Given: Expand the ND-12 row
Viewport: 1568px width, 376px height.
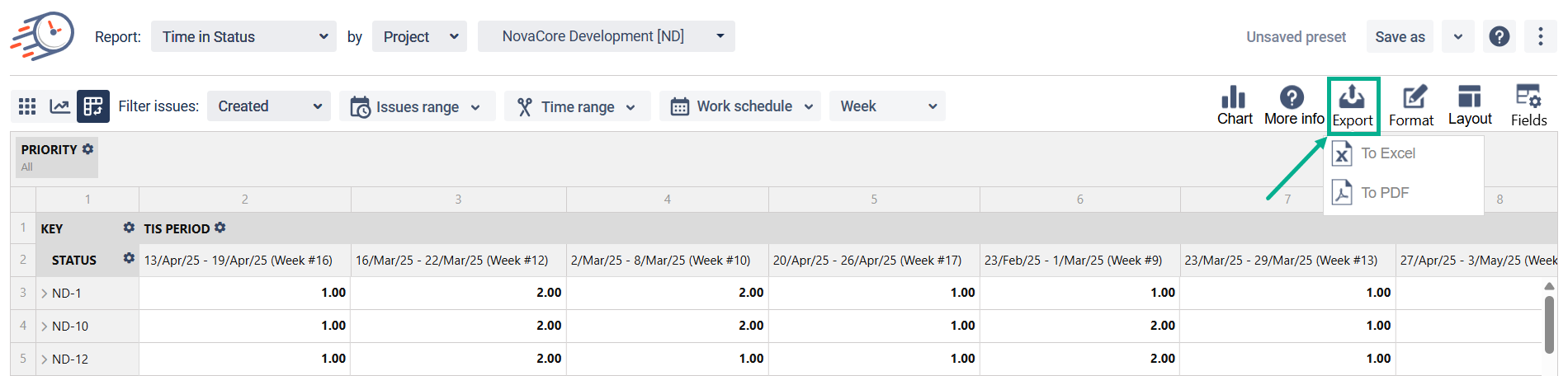Looking at the screenshot, I should tap(45, 360).
